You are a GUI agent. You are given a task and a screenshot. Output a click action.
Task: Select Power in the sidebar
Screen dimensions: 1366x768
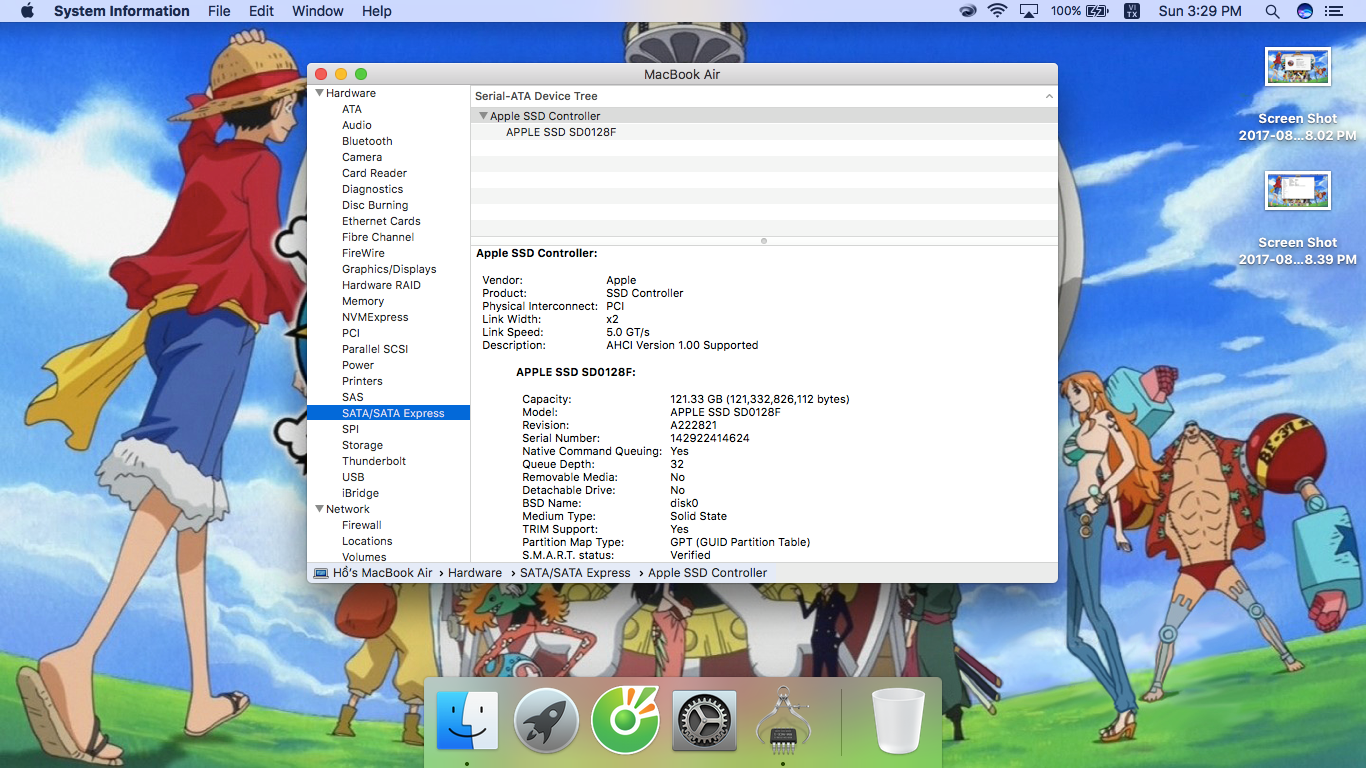click(358, 365)
